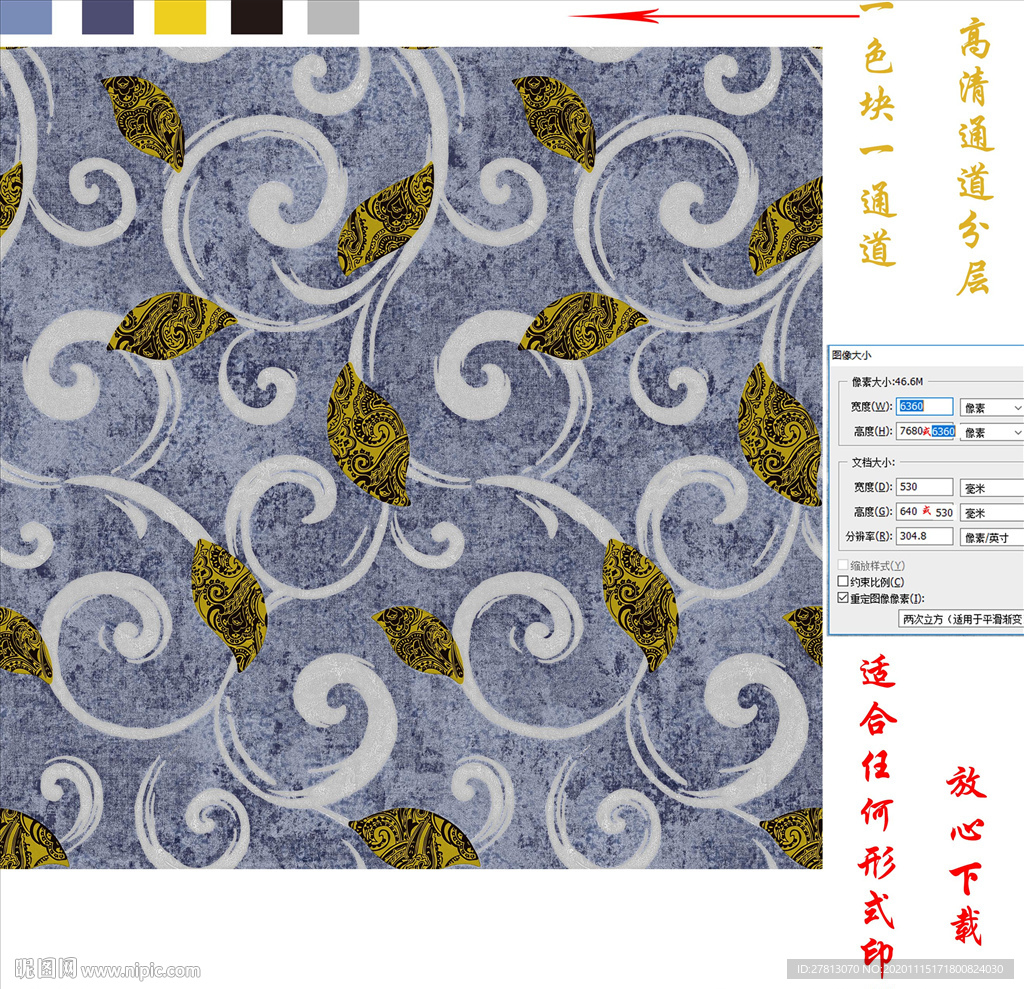Open the 像素/英寸 resolution unit dropdown
The image size is (1024, 989).
(991, 538)
